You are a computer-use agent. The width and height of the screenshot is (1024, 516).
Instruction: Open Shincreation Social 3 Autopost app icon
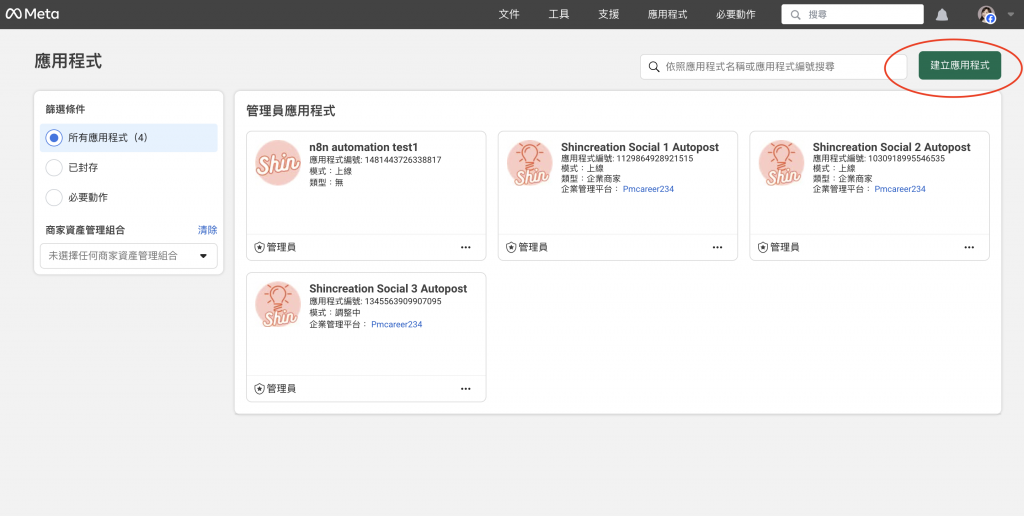(278, 304)
